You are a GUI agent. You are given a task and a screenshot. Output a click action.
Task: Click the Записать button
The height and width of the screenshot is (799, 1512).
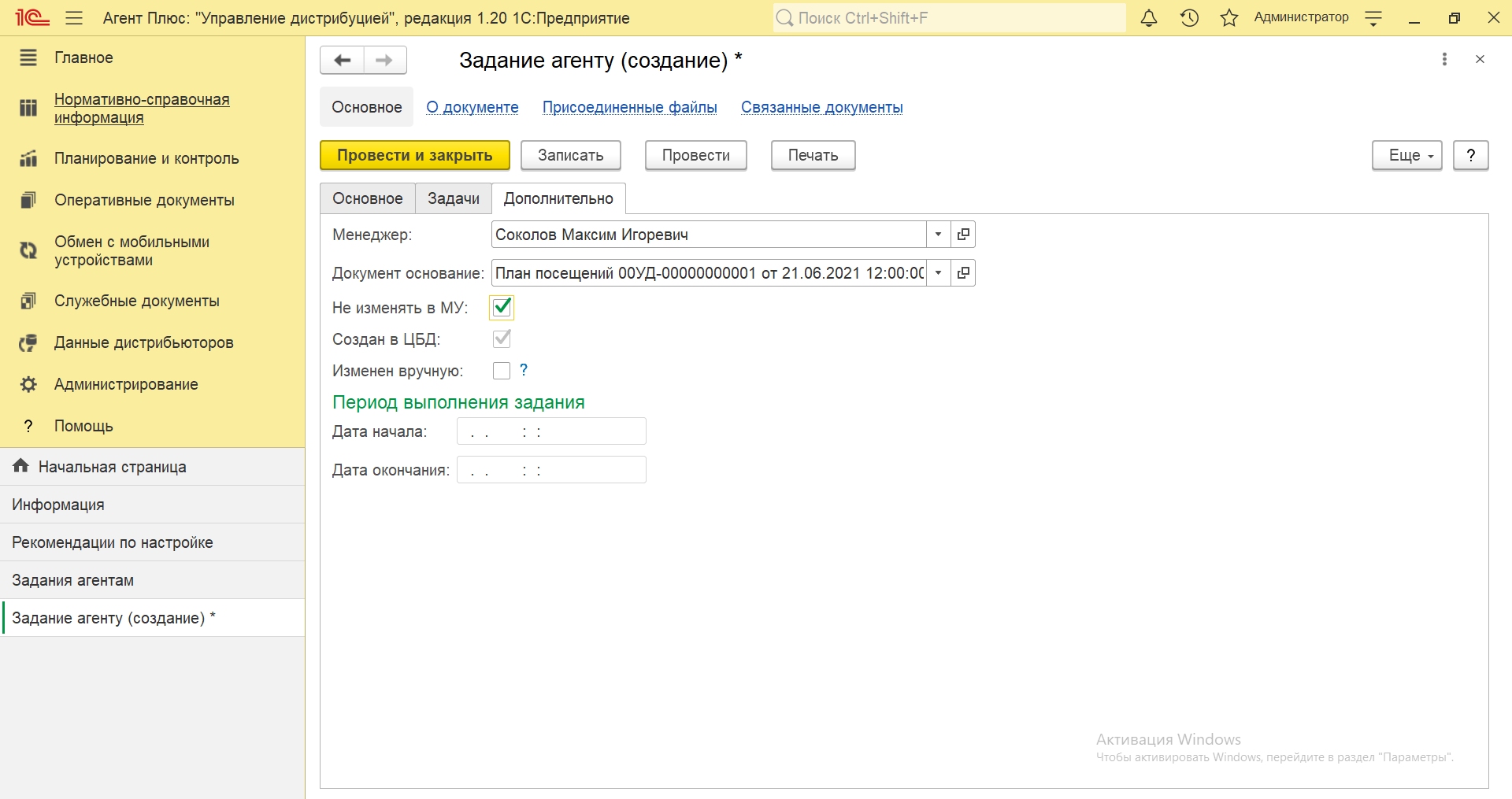point(571,155)
